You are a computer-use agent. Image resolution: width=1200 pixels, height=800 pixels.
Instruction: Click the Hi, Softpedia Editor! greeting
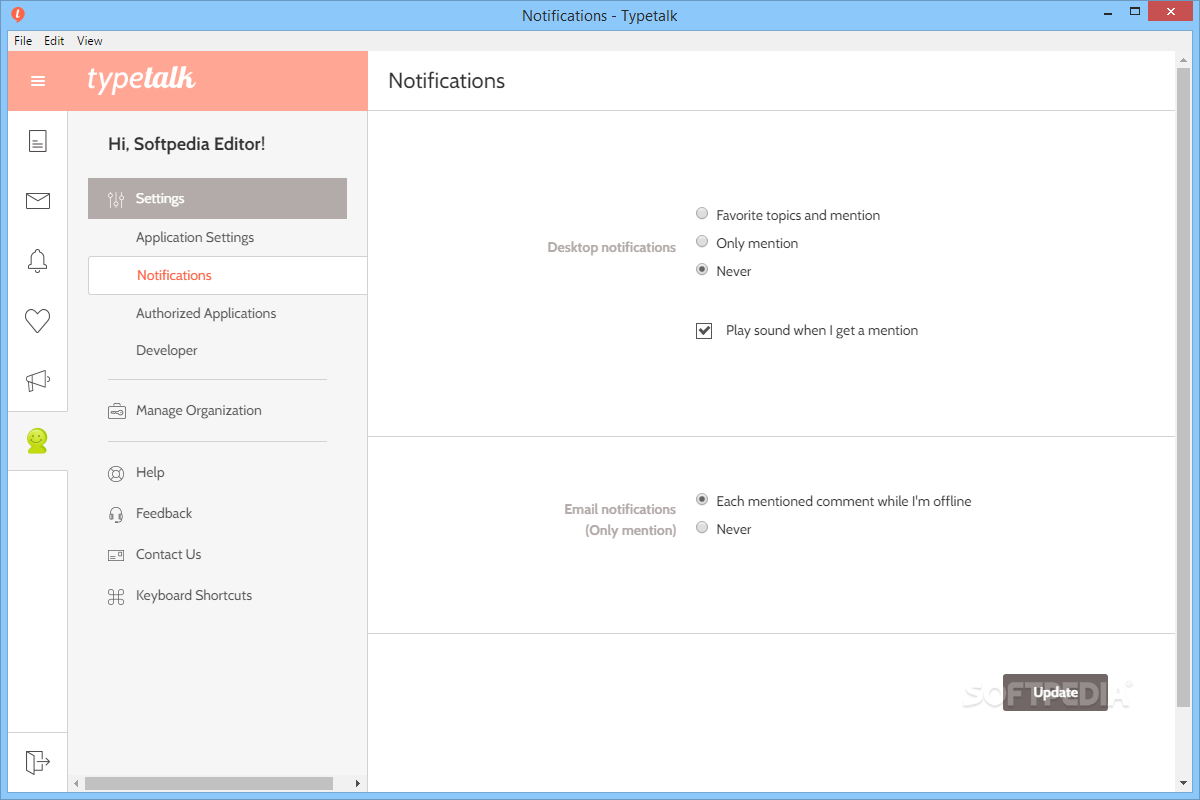(x=187, y=144)
